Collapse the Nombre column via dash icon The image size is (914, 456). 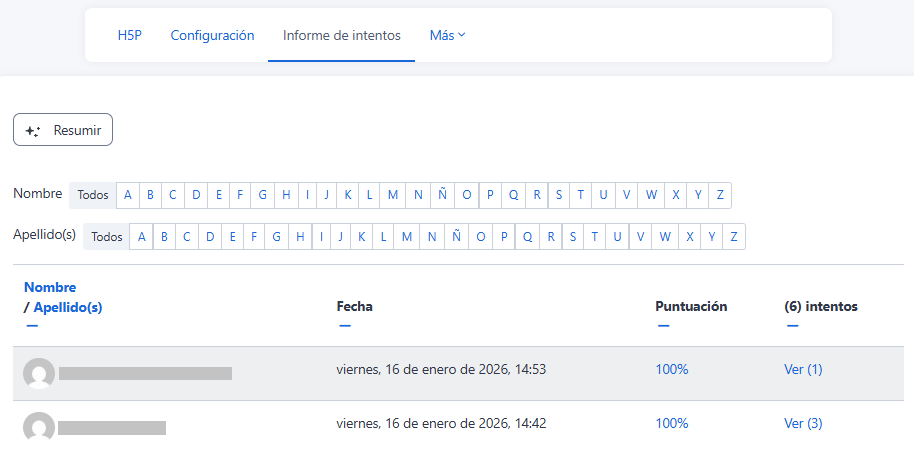click(32, 325)
